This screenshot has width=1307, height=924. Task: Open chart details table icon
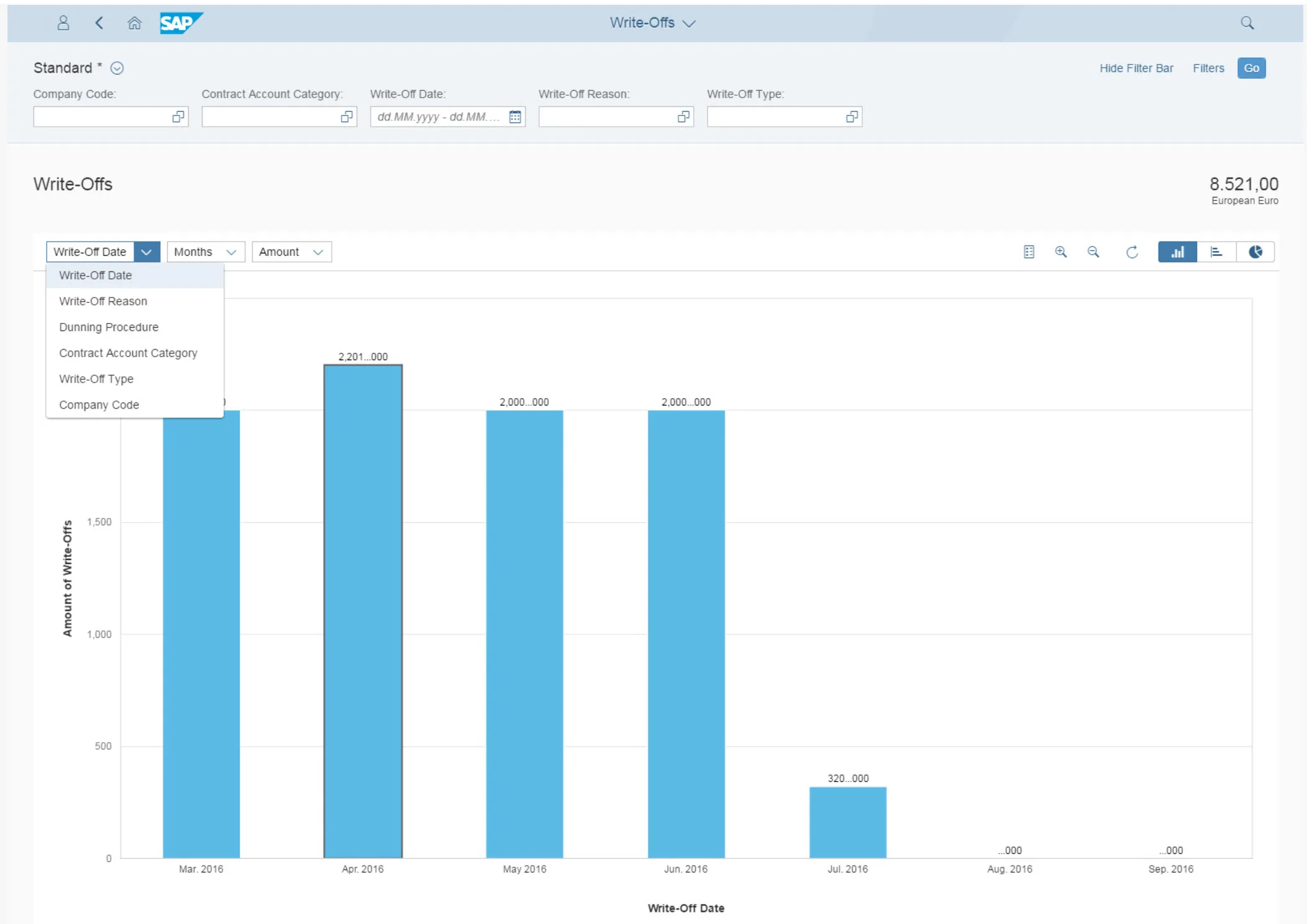click(x=1029, y=251)
